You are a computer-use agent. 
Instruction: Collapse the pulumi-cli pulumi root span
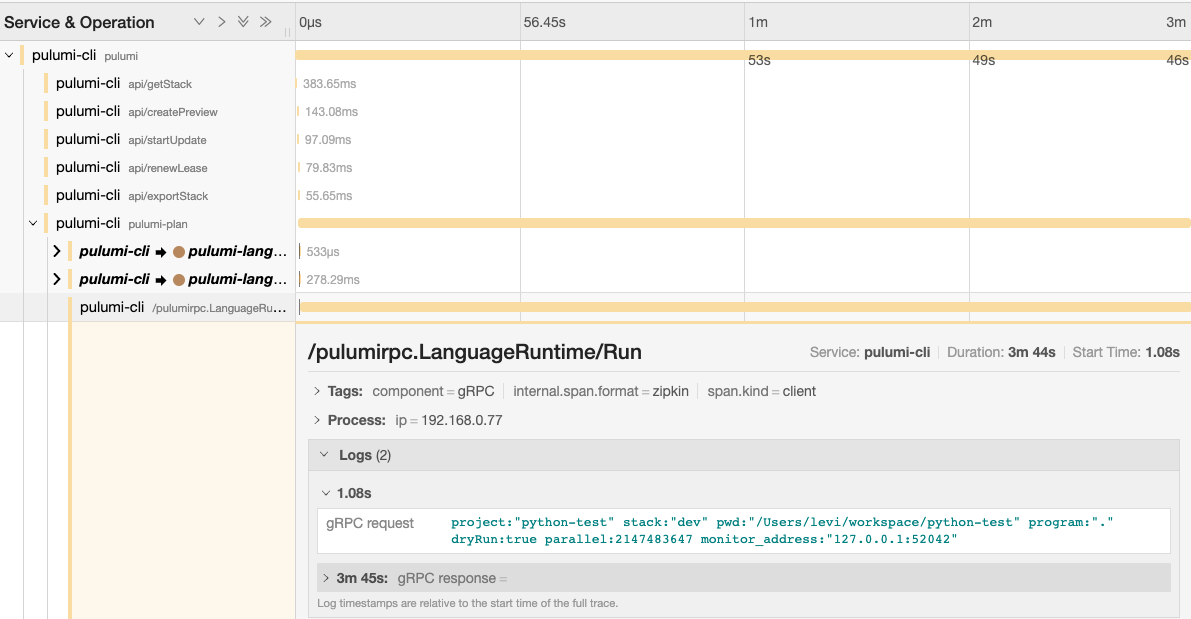8,55
